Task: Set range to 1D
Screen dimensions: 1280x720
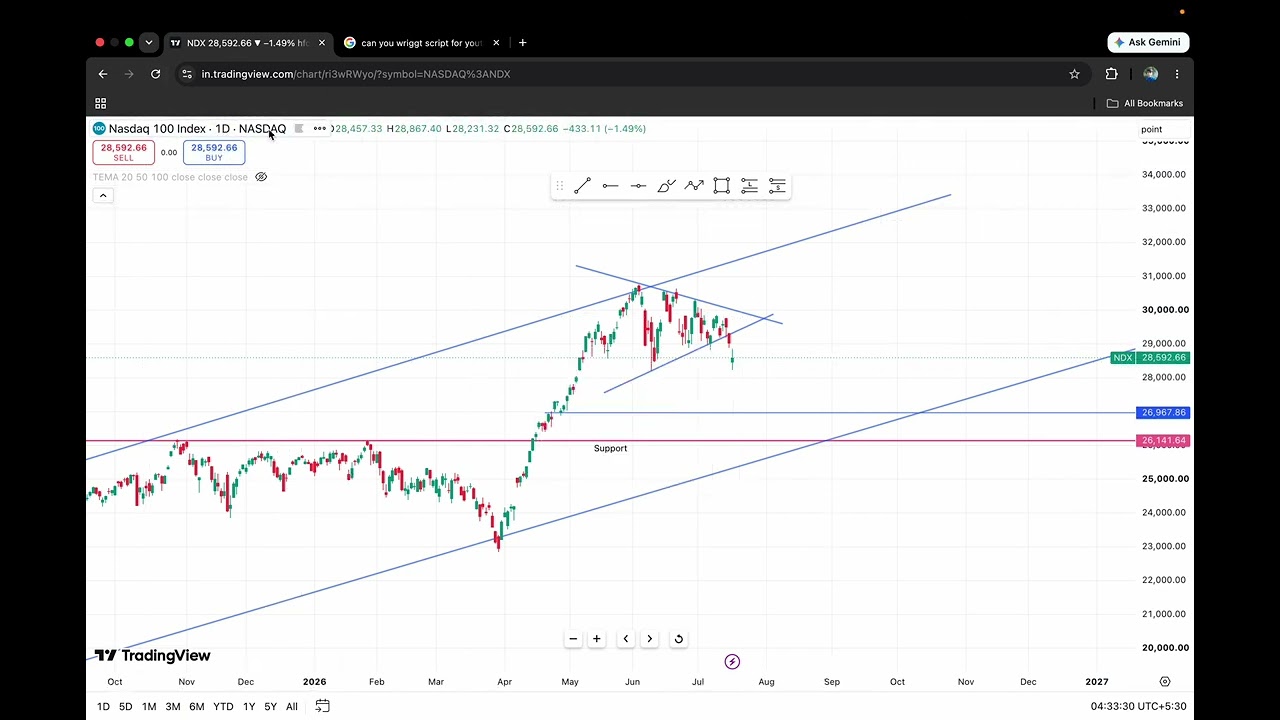Action: [103, 707]
